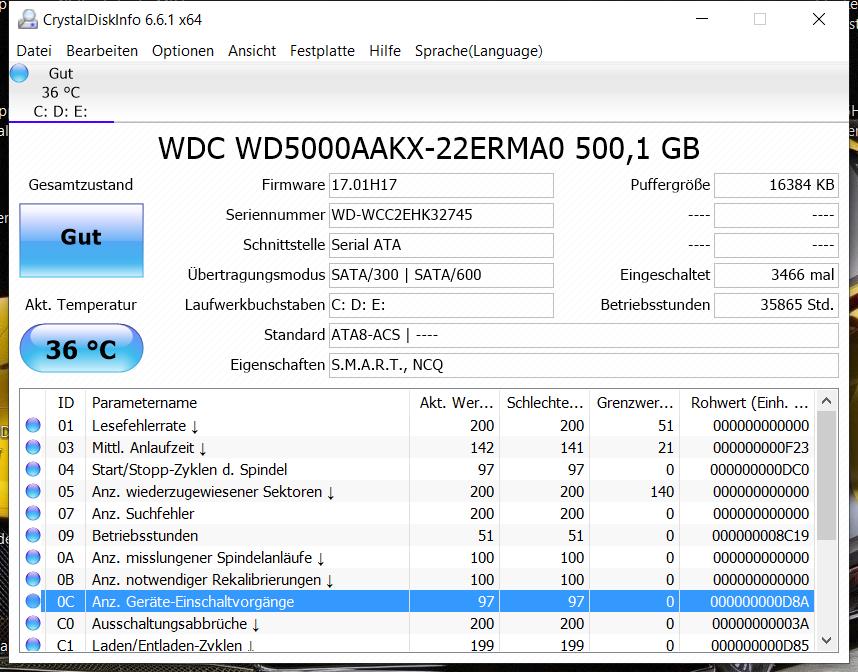Click the Übertragungsmodus field SATA/300 | SATA/600
The image size is (858, 672).
pos(441,275)
